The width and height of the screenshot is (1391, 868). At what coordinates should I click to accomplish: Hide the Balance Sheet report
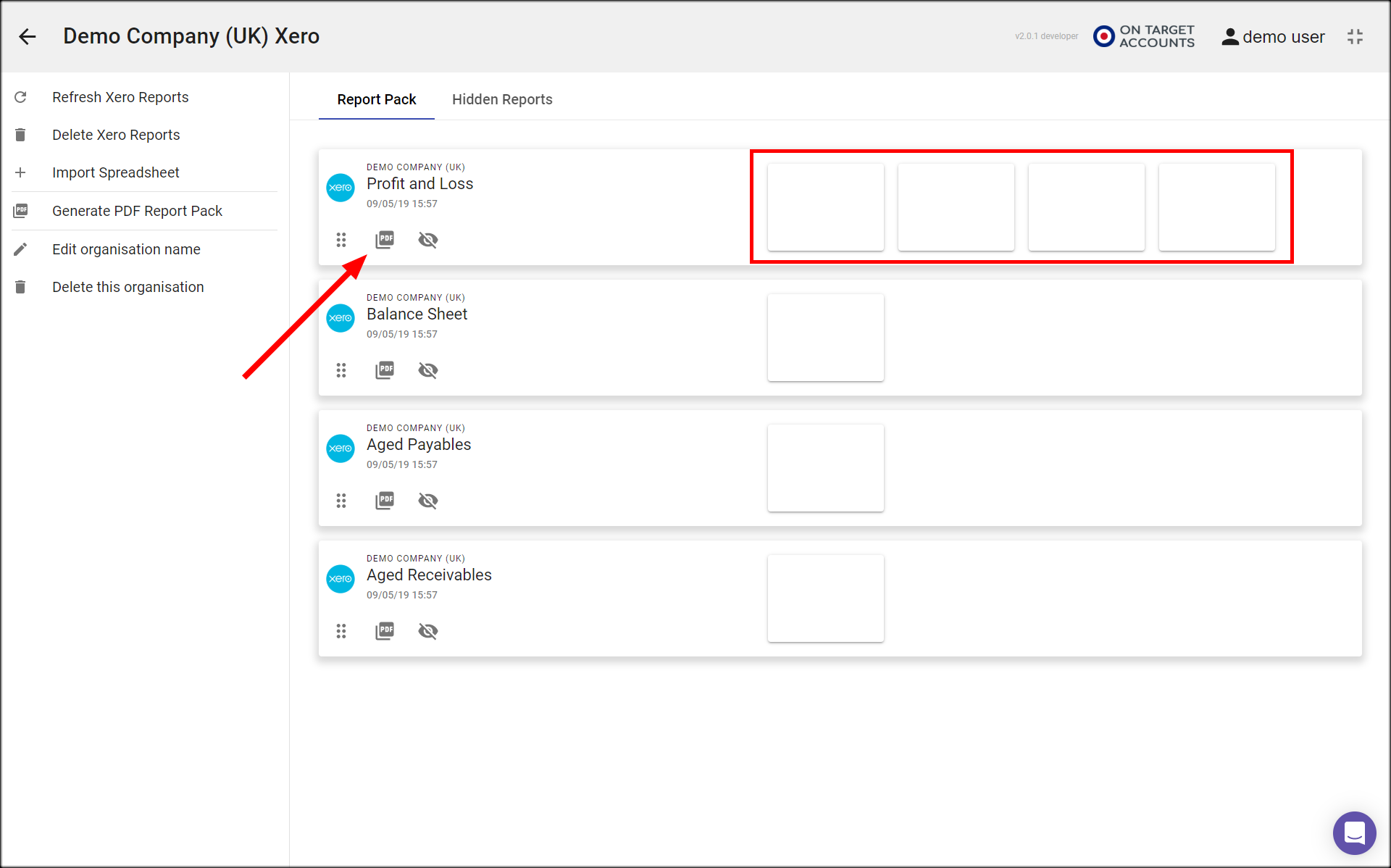[428, 370]
